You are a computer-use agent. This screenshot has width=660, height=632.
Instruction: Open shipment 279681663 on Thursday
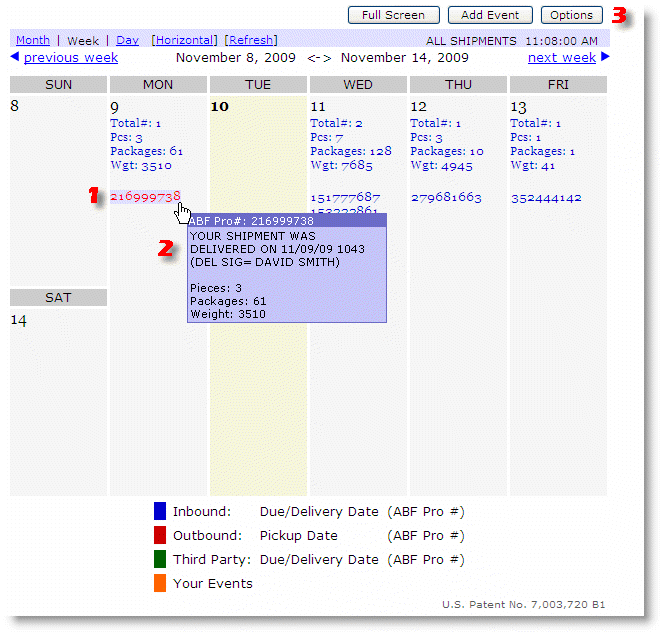[x=446, y=197]
